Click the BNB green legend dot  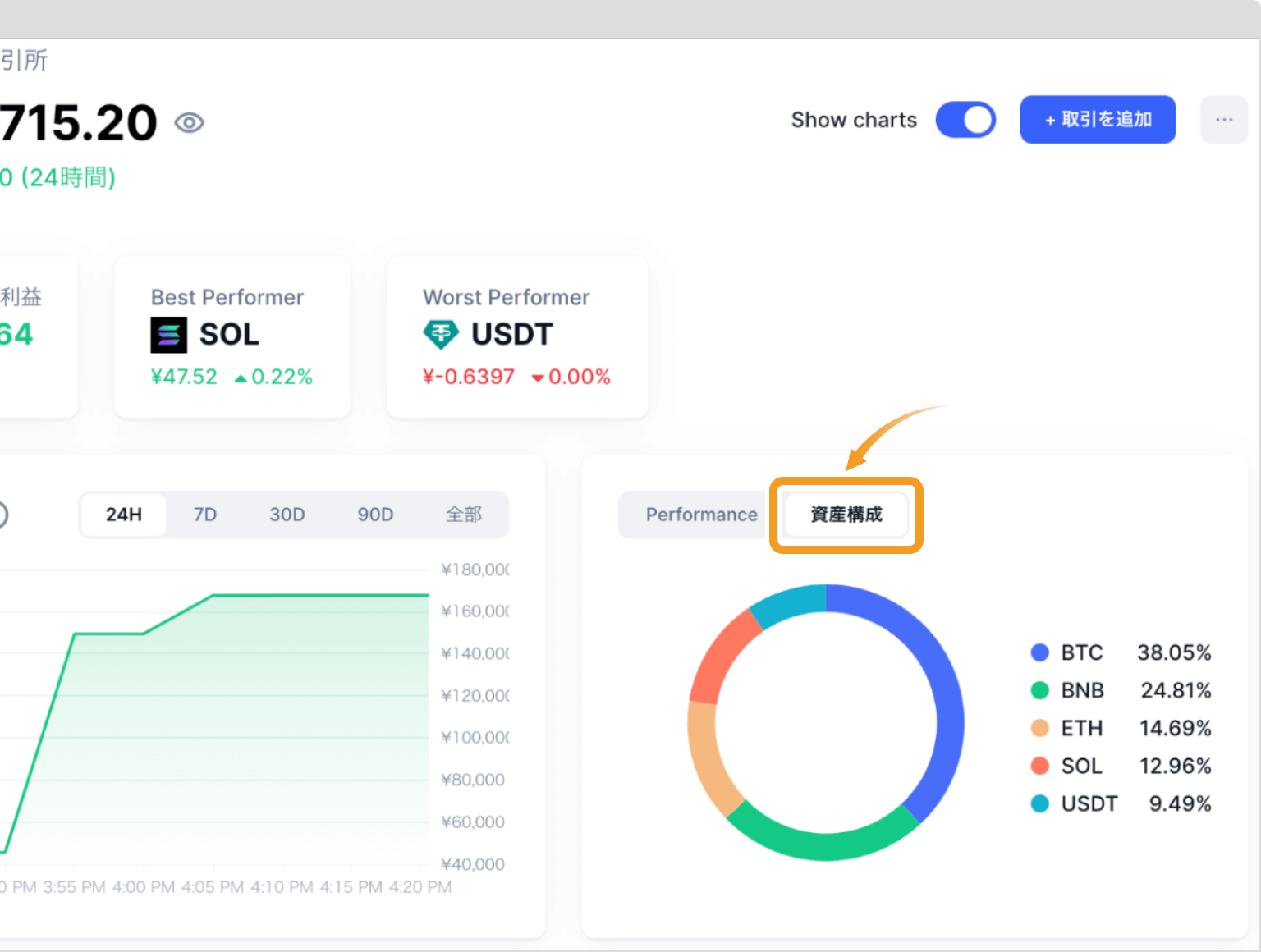1039,690
